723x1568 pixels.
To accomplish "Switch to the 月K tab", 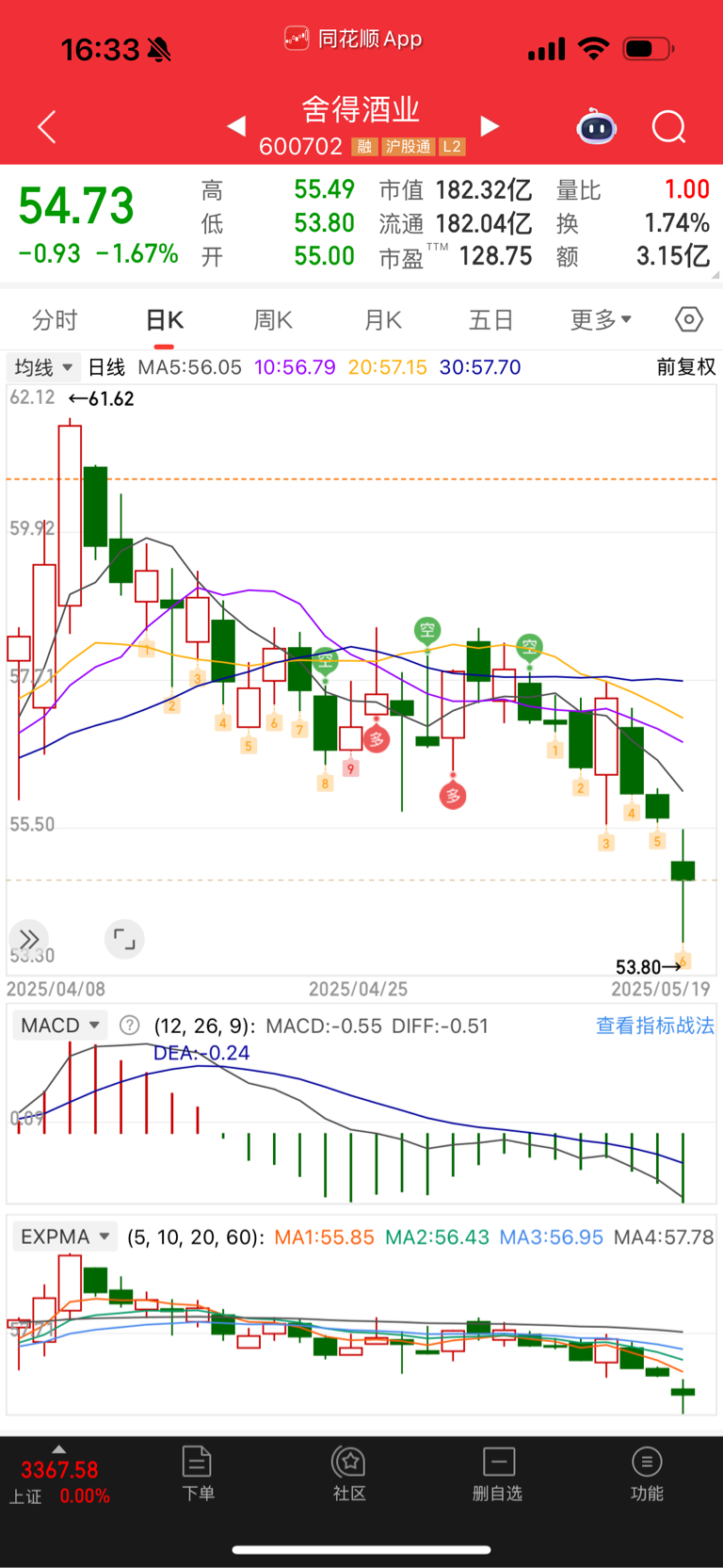I will click(383, 320).
